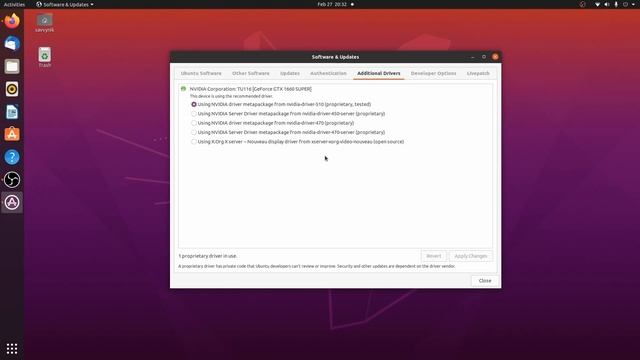Click the volume speaker icon in top bar
The height and width of the screenshot is (360, 640).
(607, 4)
